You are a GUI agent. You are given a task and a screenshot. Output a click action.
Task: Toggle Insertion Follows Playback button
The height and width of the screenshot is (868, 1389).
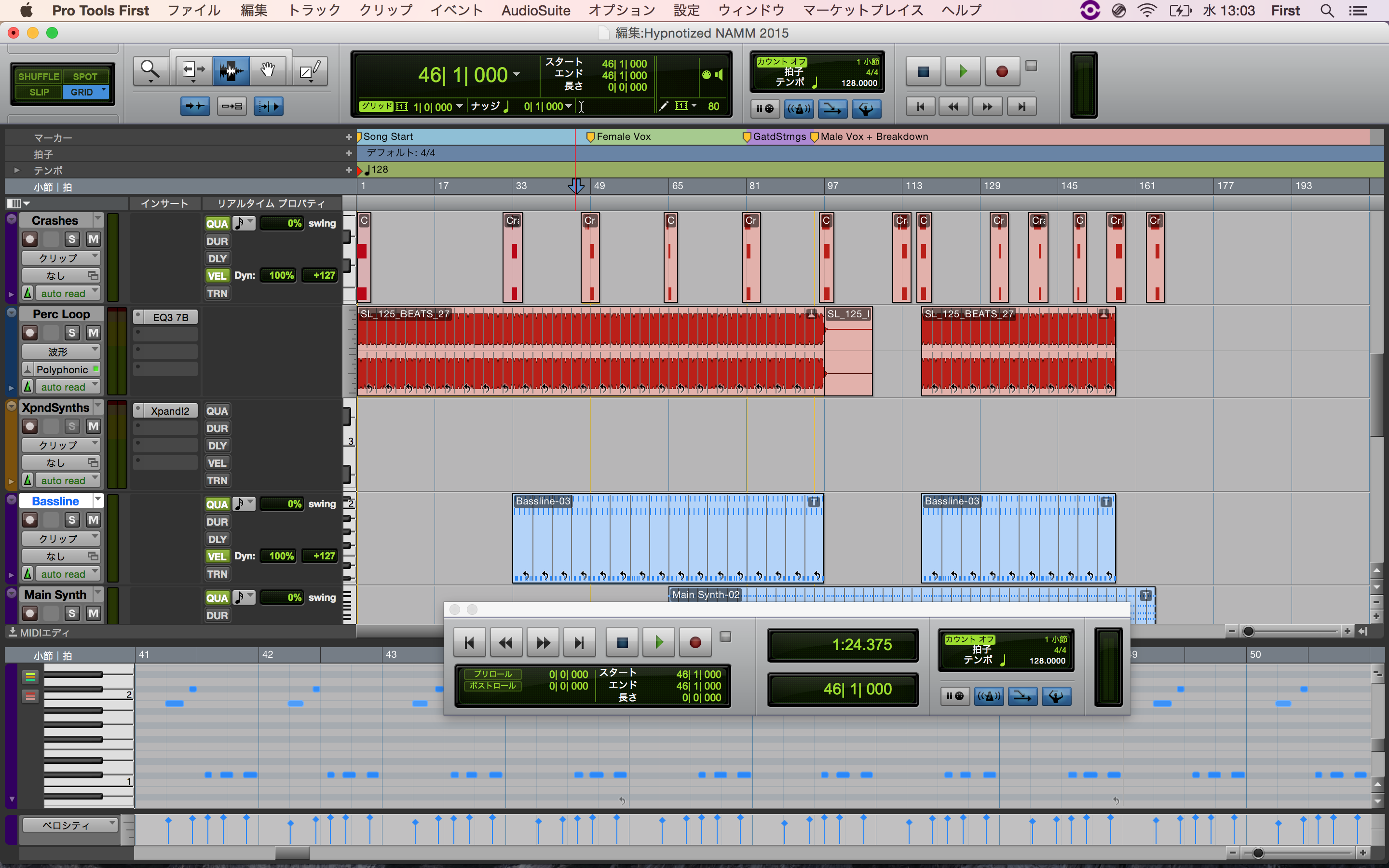click(268, 106)
